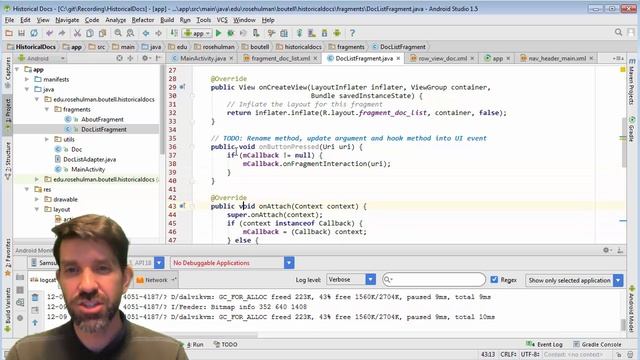Toggle the Structure tool window button
Image resolution: width=640 pixels, height=360 pixels.
(x=8, y=160)
